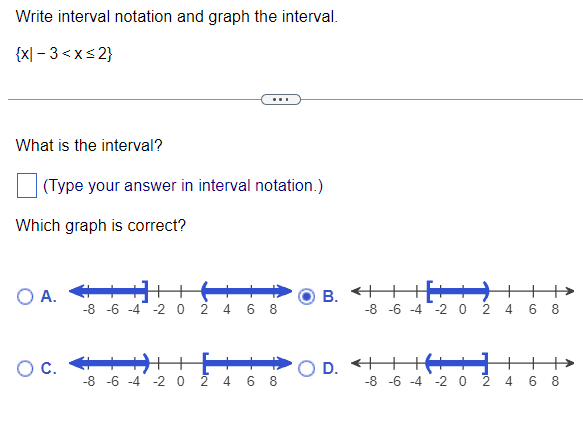Viewport: 583px width, 421px height.
Task: Click the interval notation answer box
Action: (x=27, y=185)
